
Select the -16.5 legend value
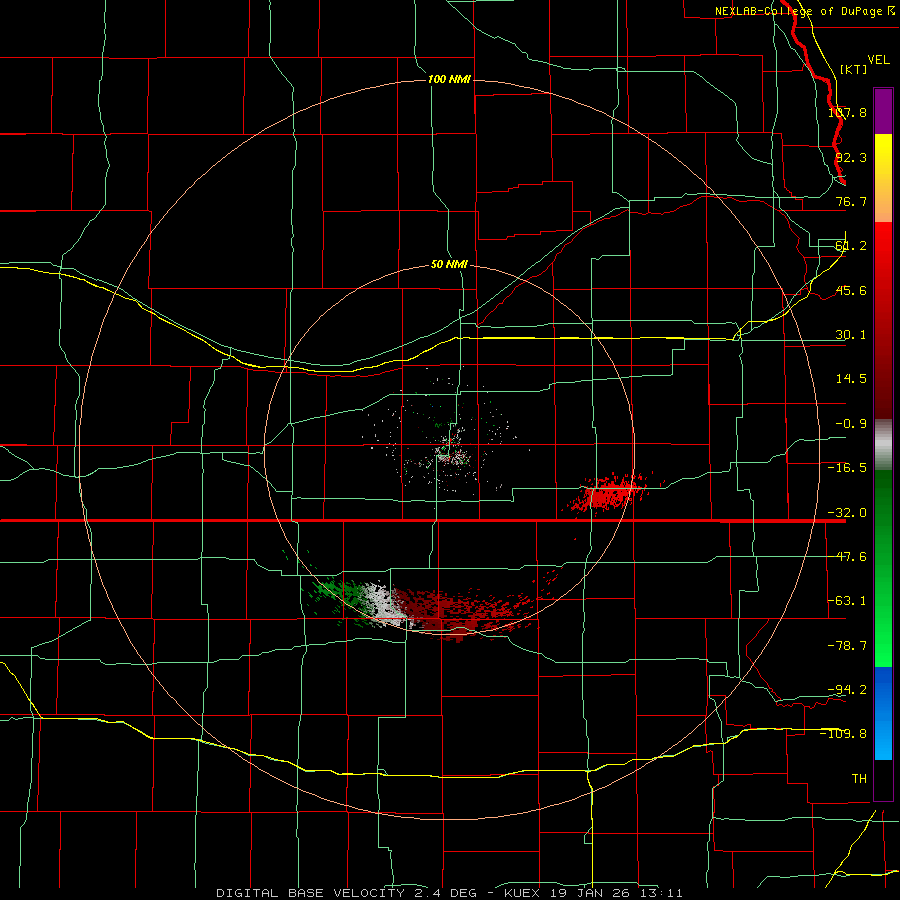(847, 468)
